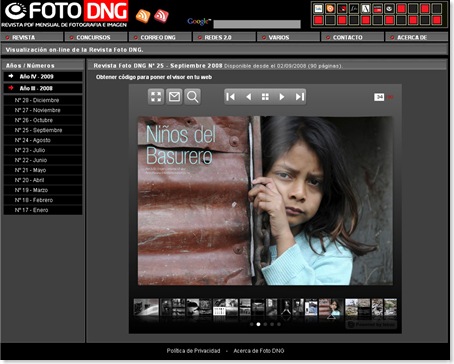The image size is (454, 364).
Task: Open the ACERCA DE menu
Action: (417, 37)
